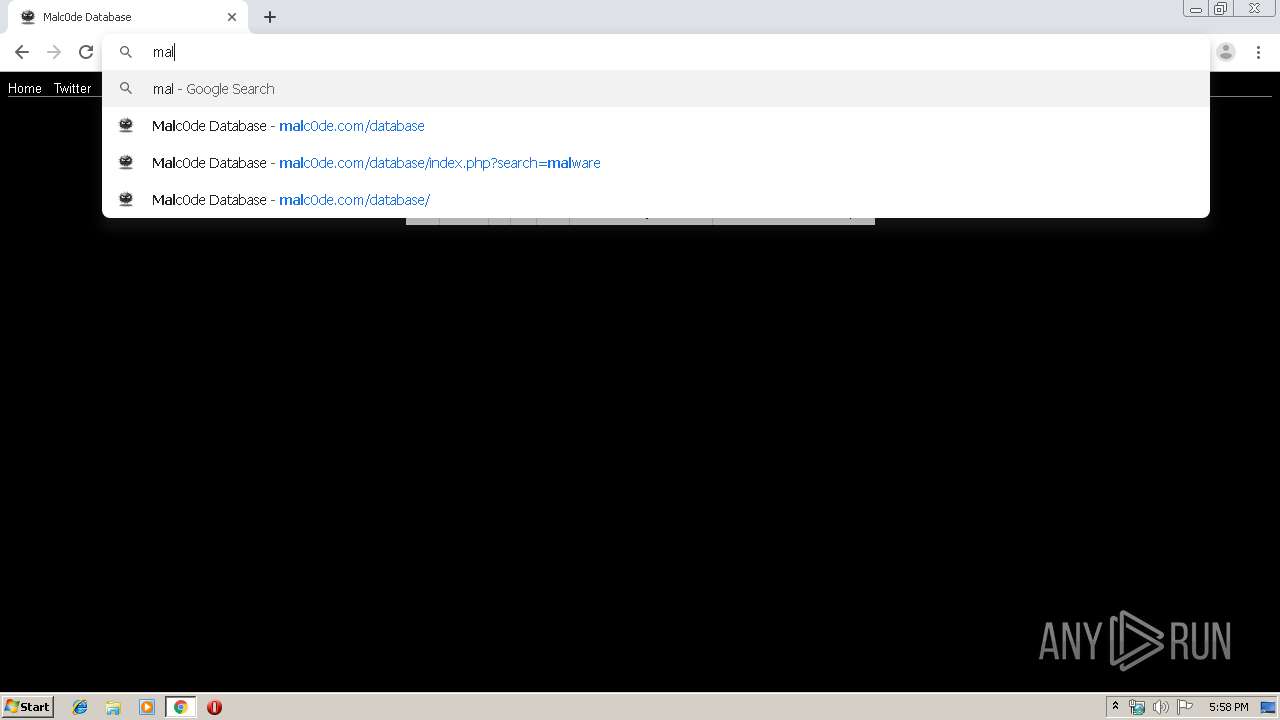Open suggestion malc0de.com/database/ with trailing slash
Image resolution: width=1280 pixels, height=720 pixels.
coord(656,200)
